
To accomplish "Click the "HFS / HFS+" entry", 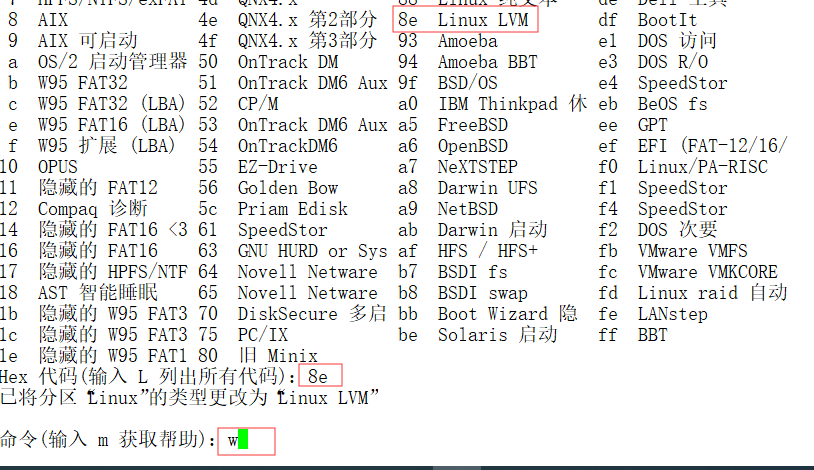I will [x=487, y=251].
